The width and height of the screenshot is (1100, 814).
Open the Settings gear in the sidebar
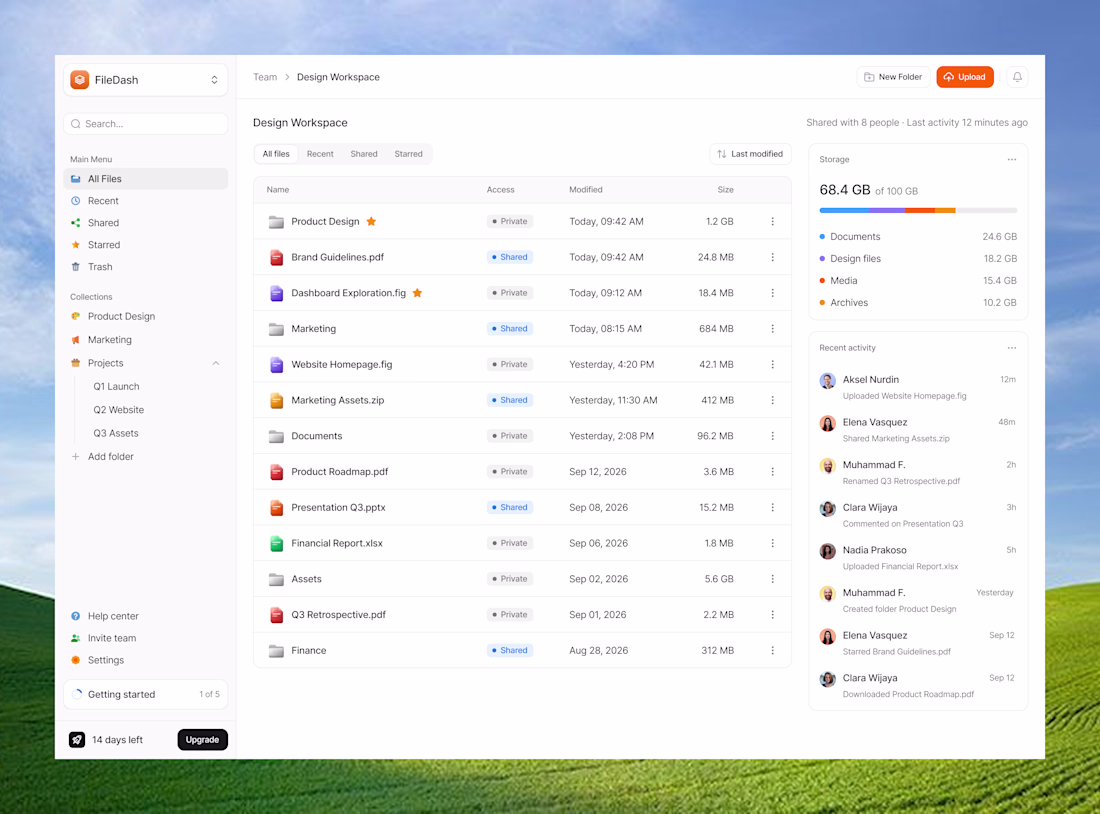click(x=76, y=660)
